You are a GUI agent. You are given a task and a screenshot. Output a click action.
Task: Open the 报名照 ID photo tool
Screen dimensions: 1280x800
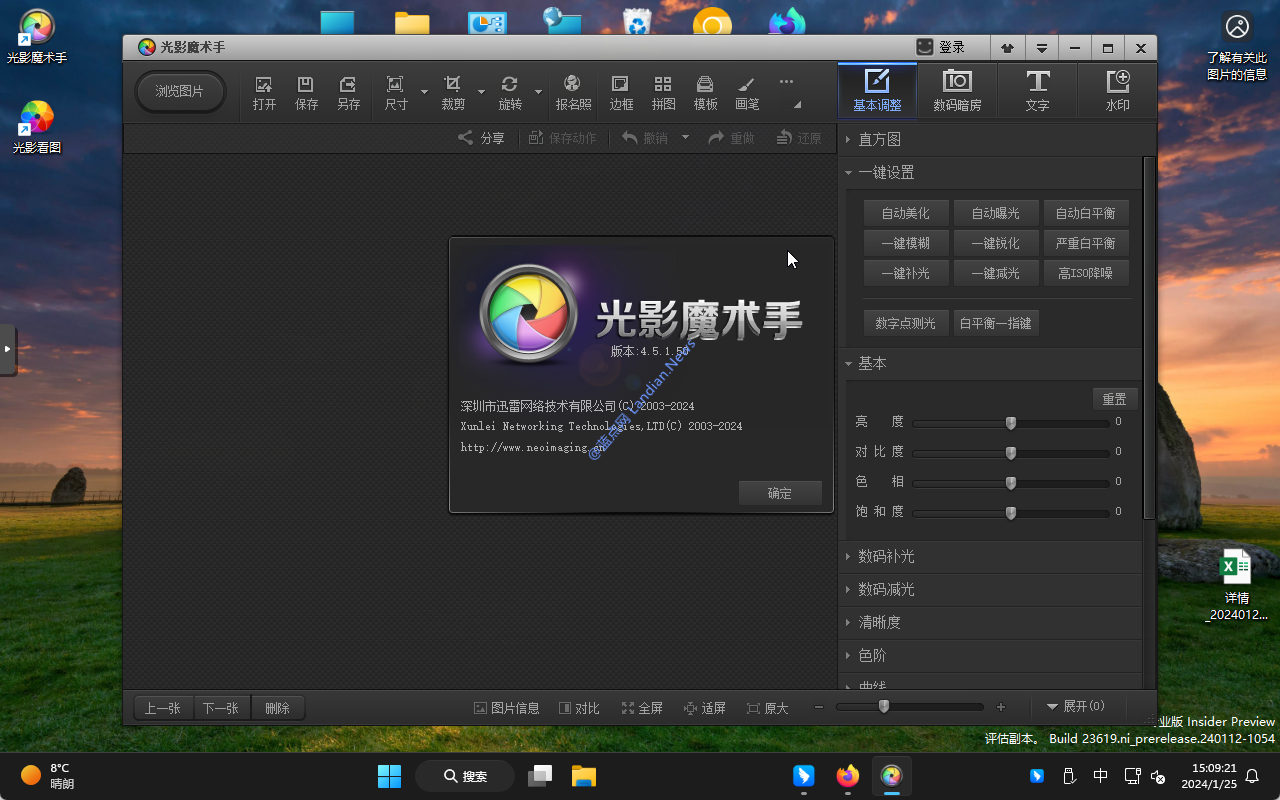[x=573, y=93]
